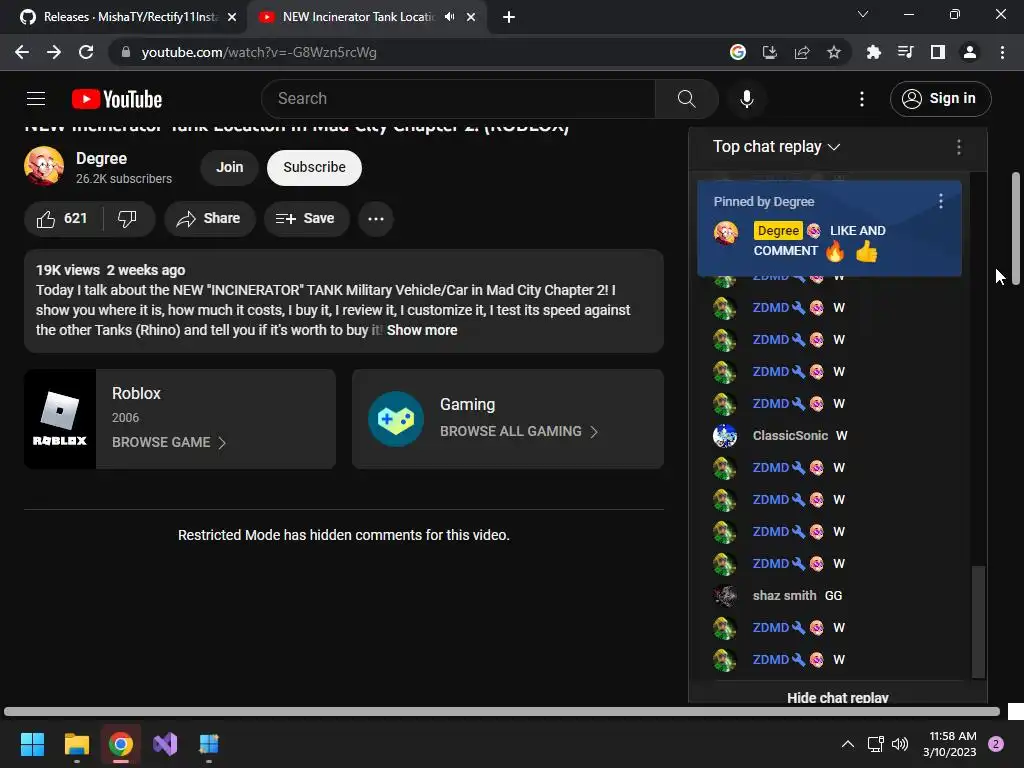Viewport: 1024px width, 768px height.
Task: Sign in to YouTube
Action: pos(940,99)
